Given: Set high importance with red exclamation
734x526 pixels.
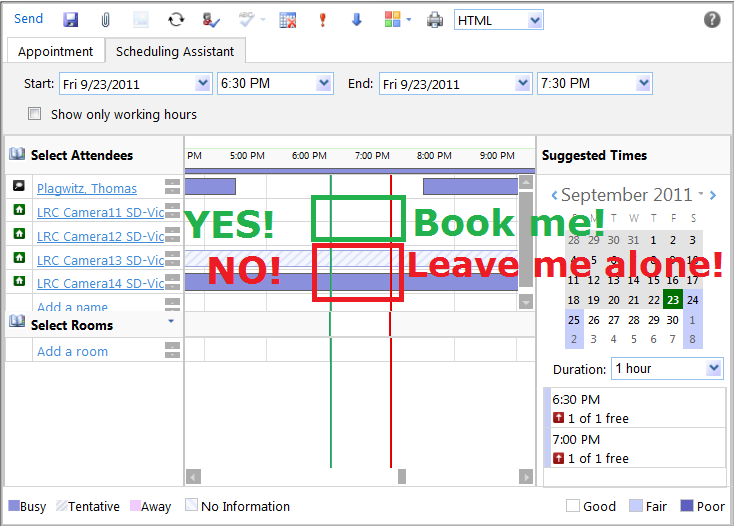Looking at the screenshot, I should click(322, 20).
